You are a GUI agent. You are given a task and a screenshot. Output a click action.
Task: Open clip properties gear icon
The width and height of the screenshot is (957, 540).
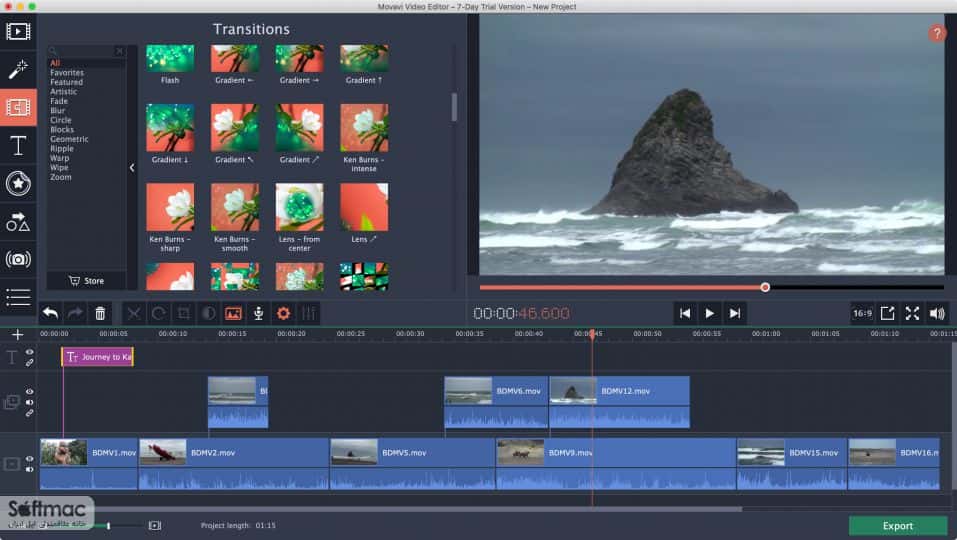point(283,314)
